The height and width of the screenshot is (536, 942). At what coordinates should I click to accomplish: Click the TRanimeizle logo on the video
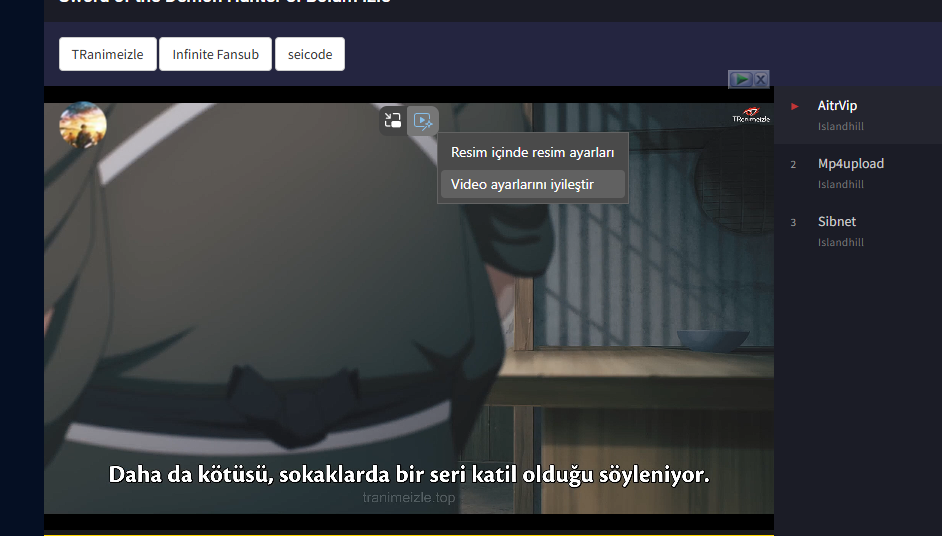pos(751,115)
